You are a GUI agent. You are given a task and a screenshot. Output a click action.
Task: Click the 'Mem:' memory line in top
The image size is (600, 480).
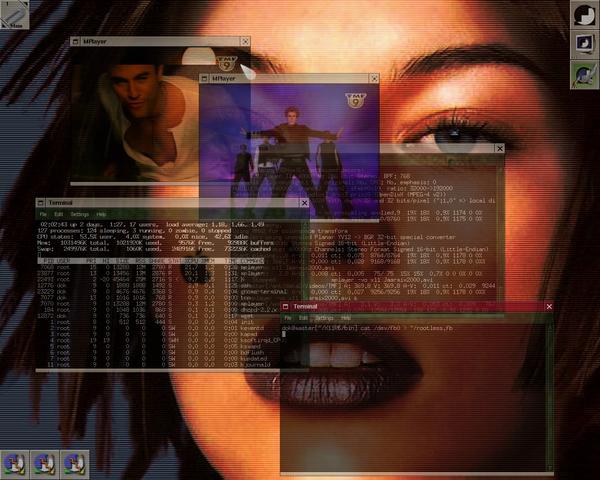[155, 243]
